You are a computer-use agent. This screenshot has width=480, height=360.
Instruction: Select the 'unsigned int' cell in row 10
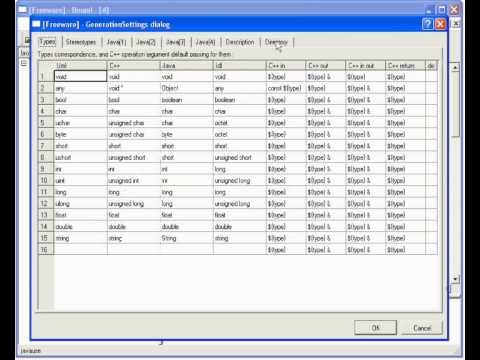click(133, 180)
